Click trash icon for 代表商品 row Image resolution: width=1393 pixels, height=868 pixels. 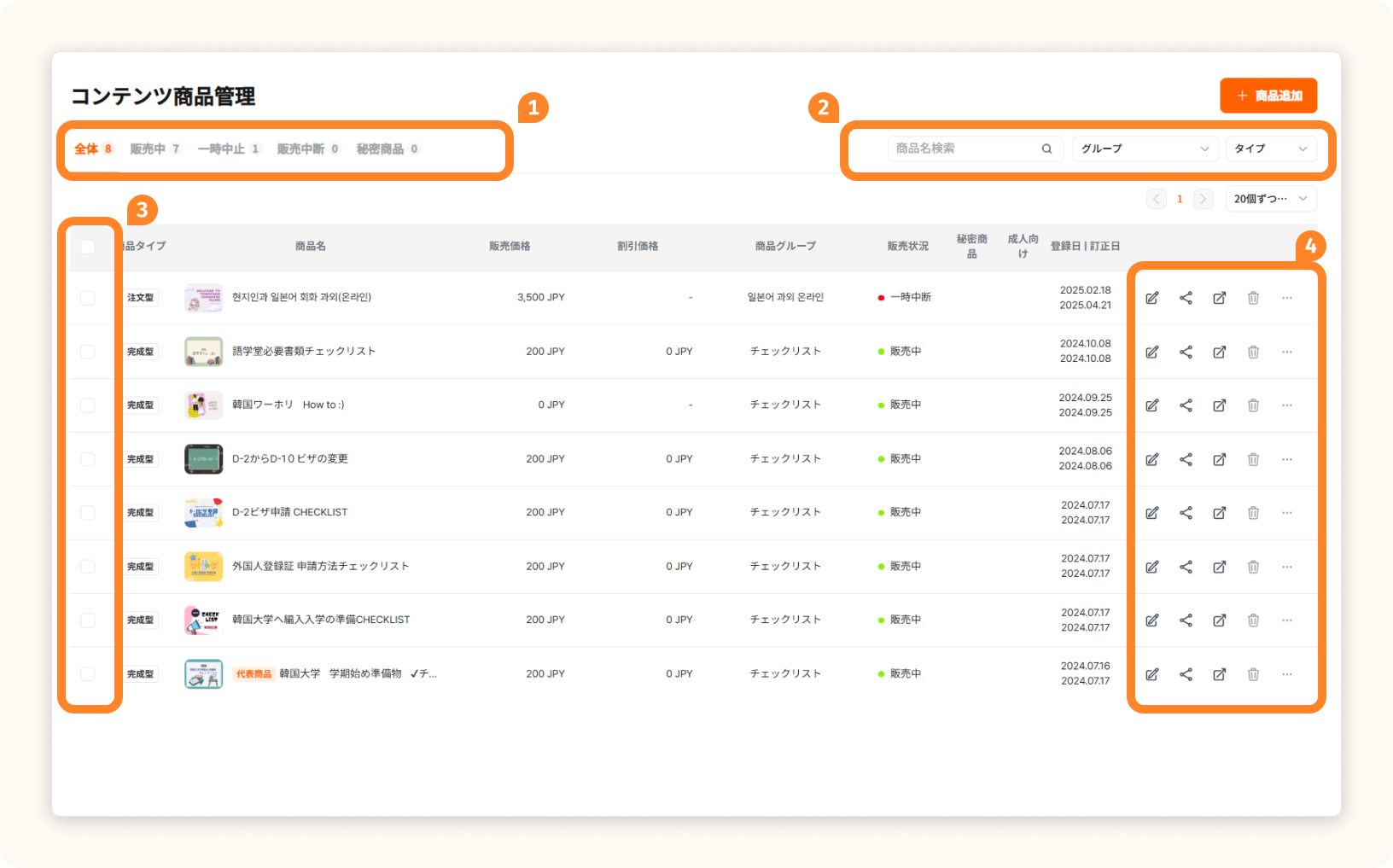pyautogui.click(x=1253, y=674)
